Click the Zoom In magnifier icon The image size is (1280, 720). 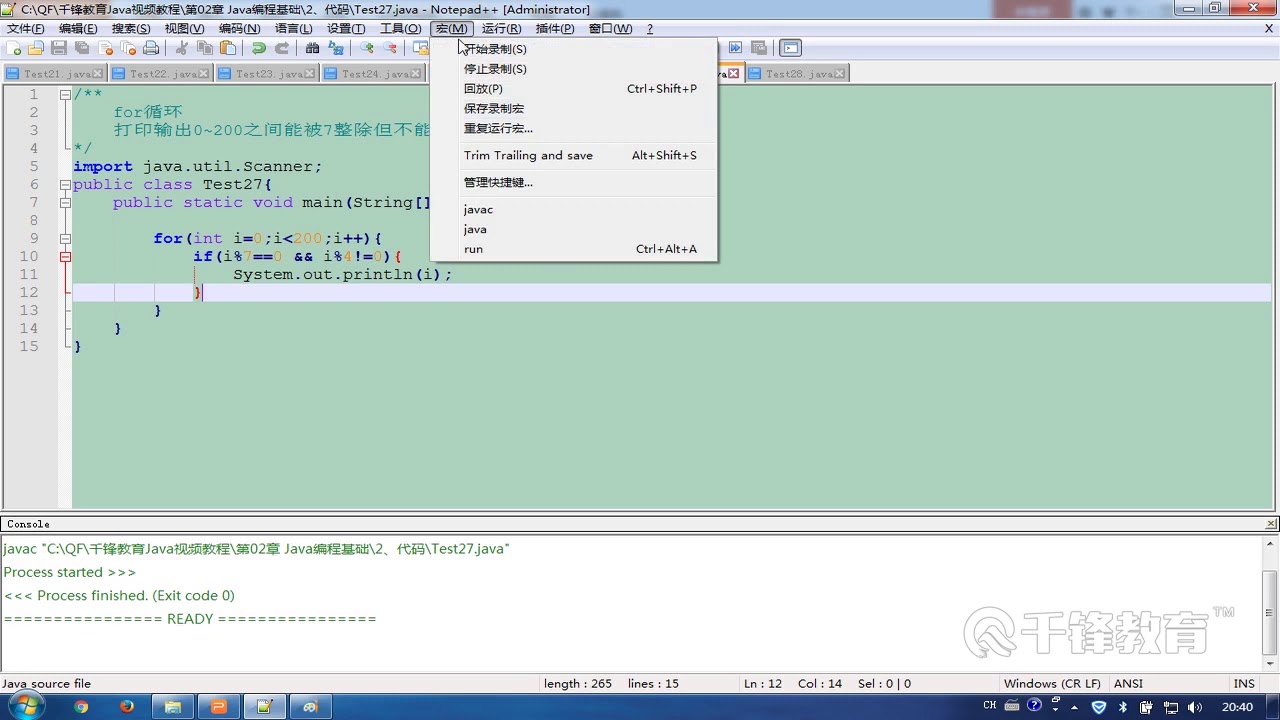[367, 48]
